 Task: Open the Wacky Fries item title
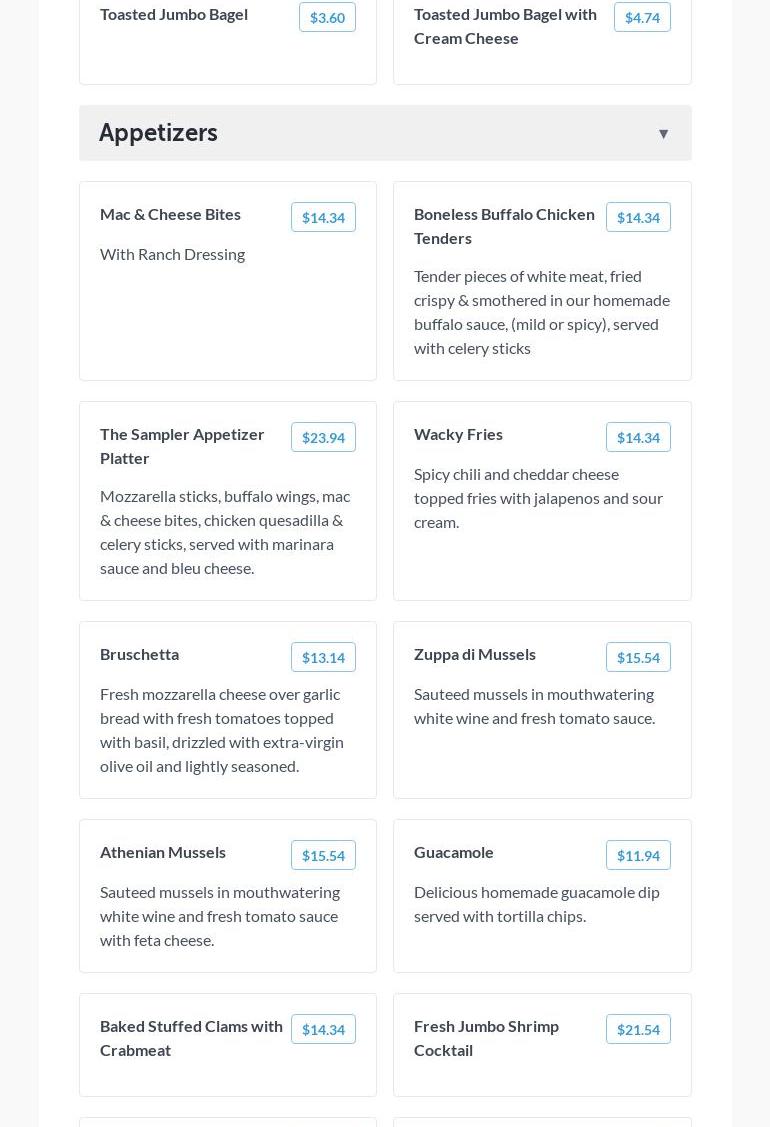[458, 434]
